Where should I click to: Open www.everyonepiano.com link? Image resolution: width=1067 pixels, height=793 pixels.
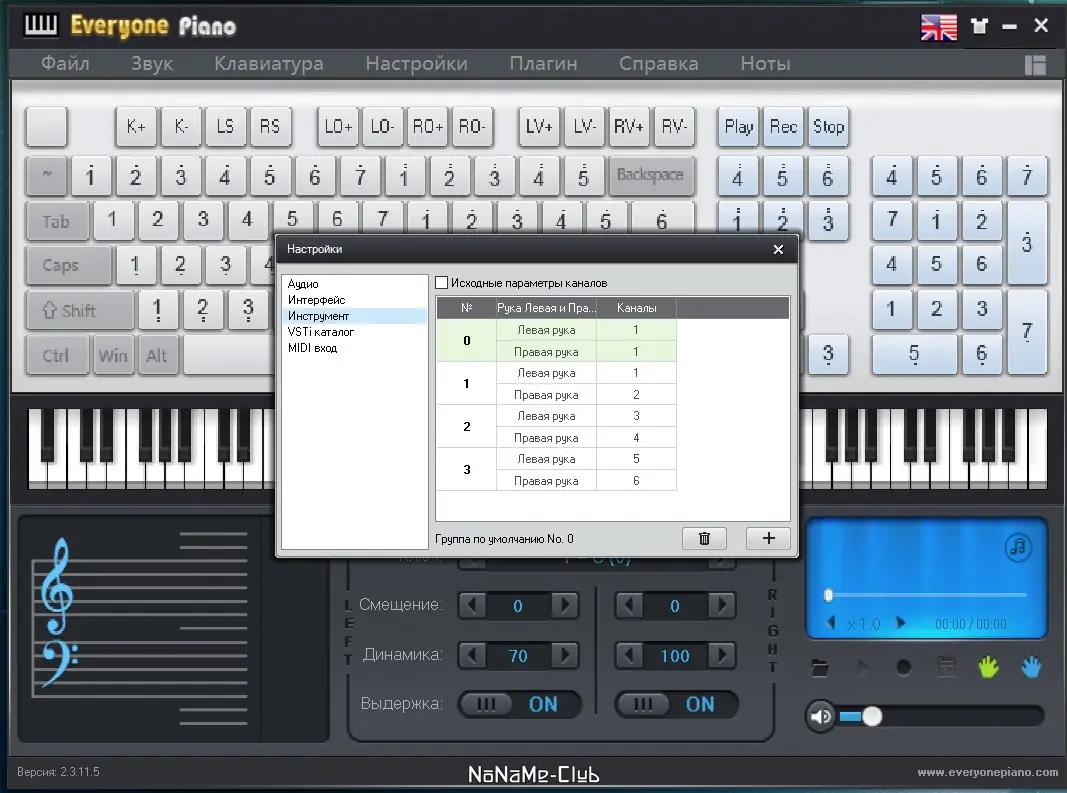(x=987, y=772)
